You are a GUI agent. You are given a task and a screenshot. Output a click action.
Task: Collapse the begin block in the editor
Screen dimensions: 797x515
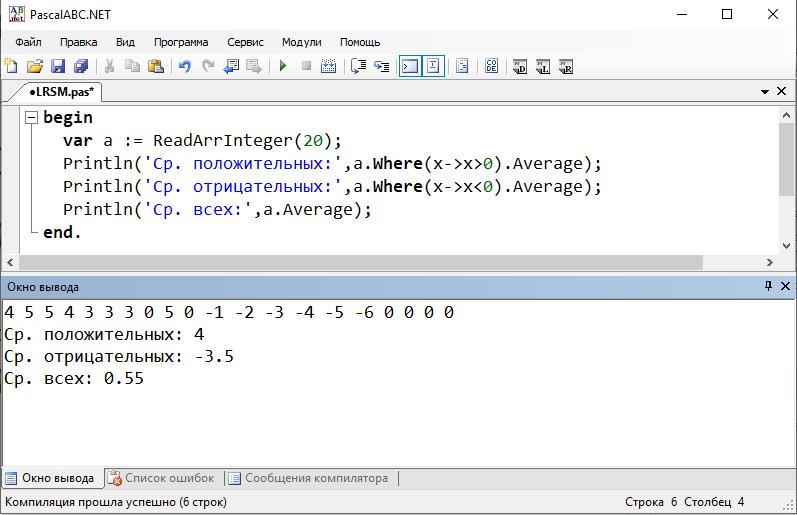31,117
